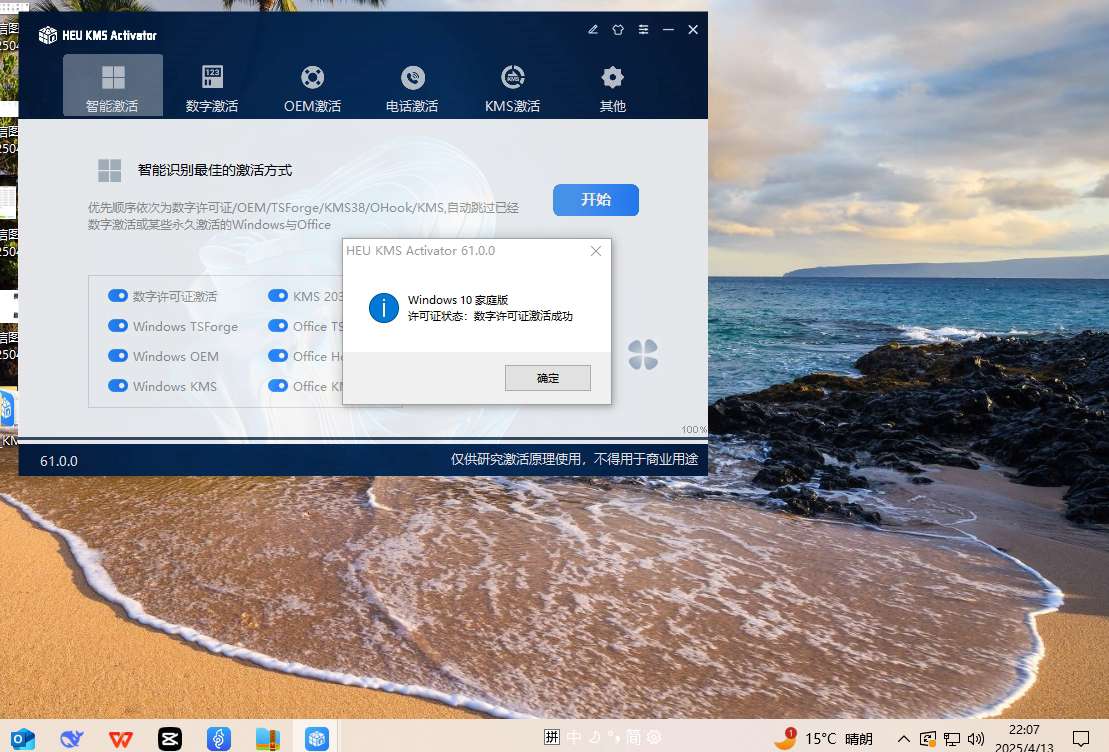Switch off the Office OHook toggle
The image size is (1109, 752).
[x=278, y=356]
